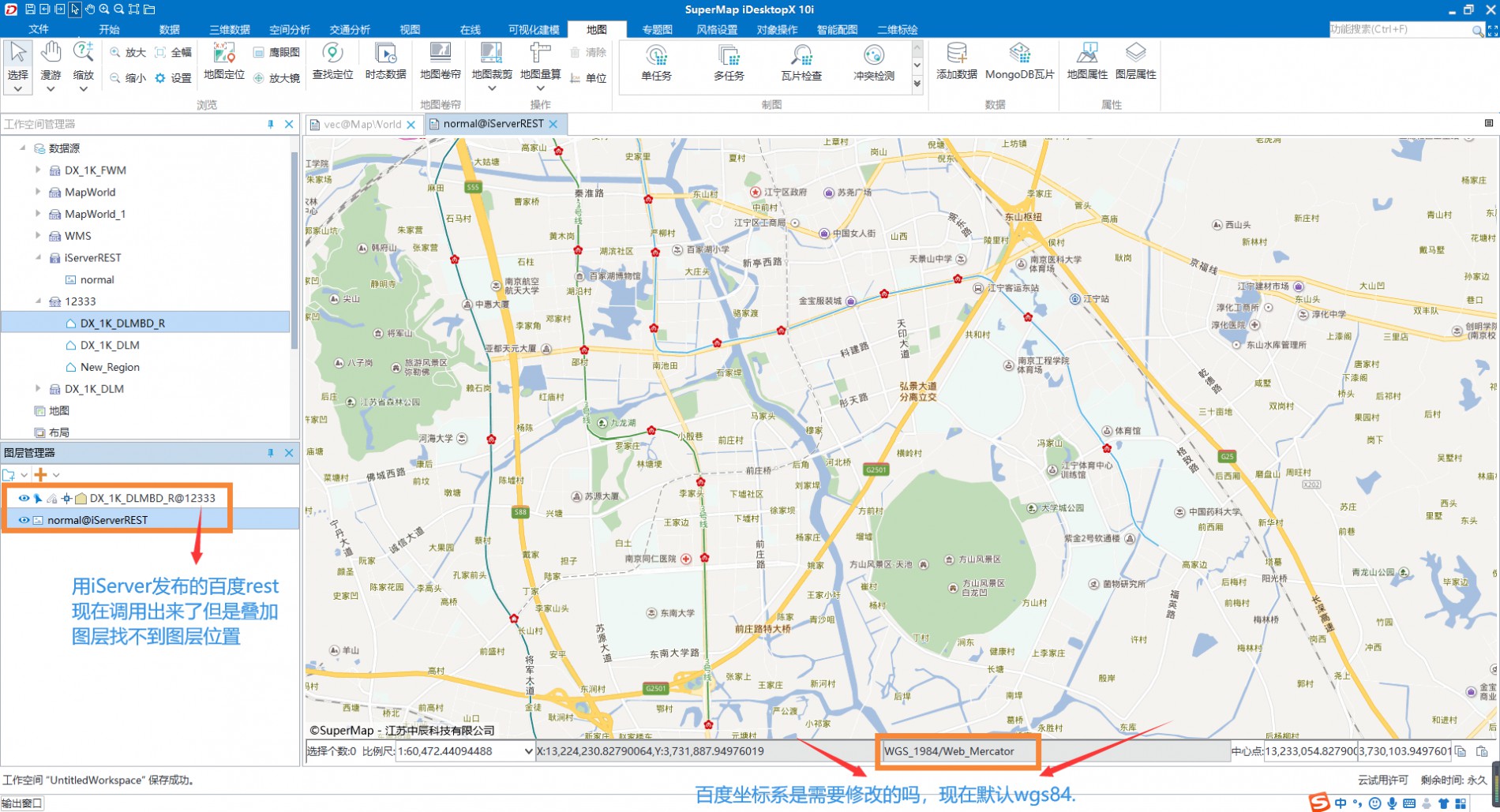The width and height of the screenshot is (1500, 812).
Task: Open add-layer plus dropdown arrow
Action: [56, 475]
